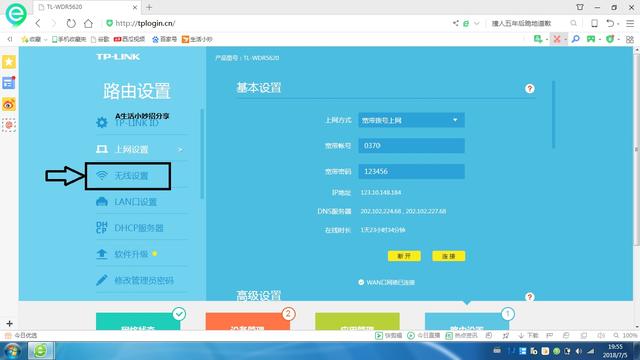Open the 手机收藏夹 bookmark
The width and height of the screenshot is (640, 360).
(69, 39)
